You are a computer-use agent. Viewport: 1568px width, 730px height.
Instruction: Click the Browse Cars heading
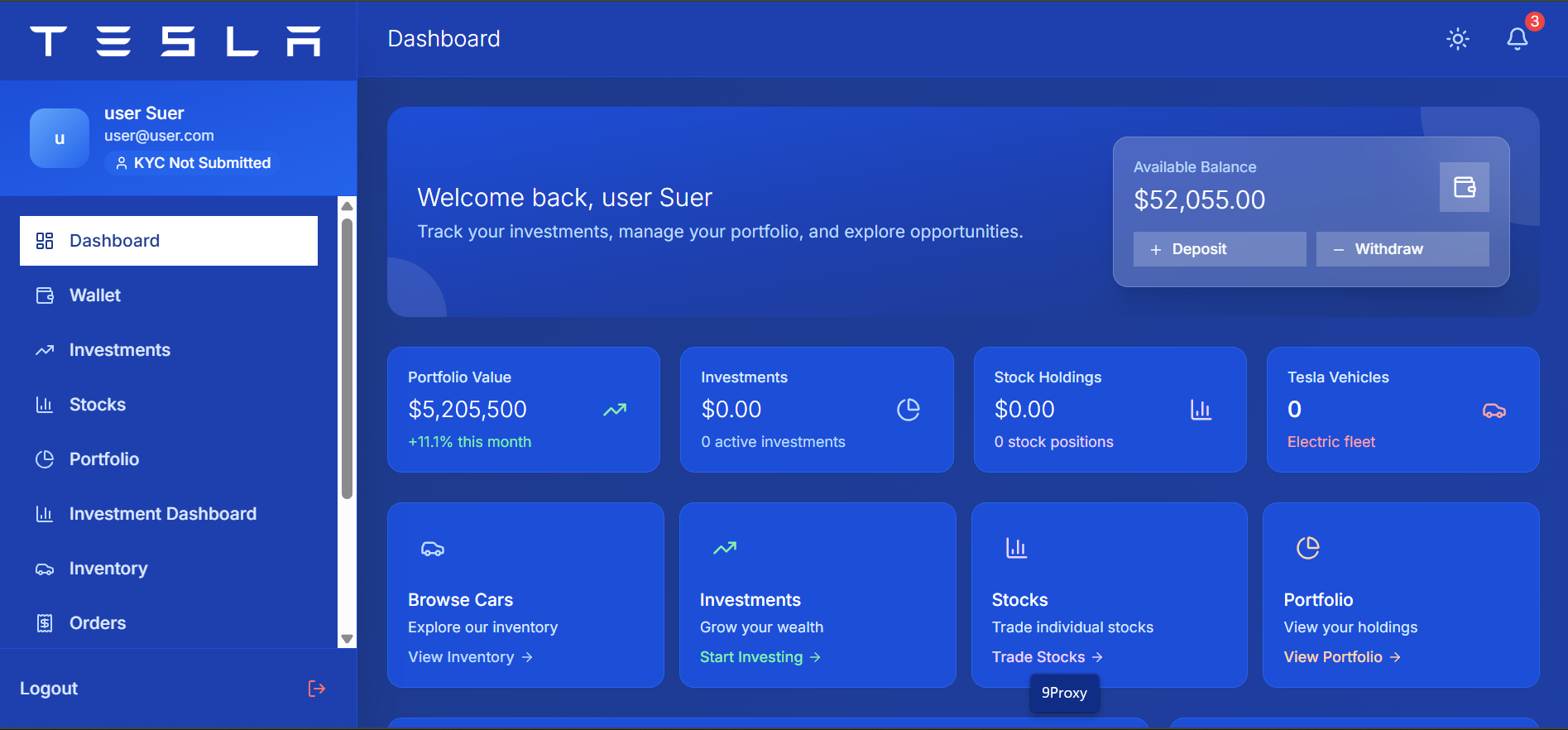(x=461, y=600)
